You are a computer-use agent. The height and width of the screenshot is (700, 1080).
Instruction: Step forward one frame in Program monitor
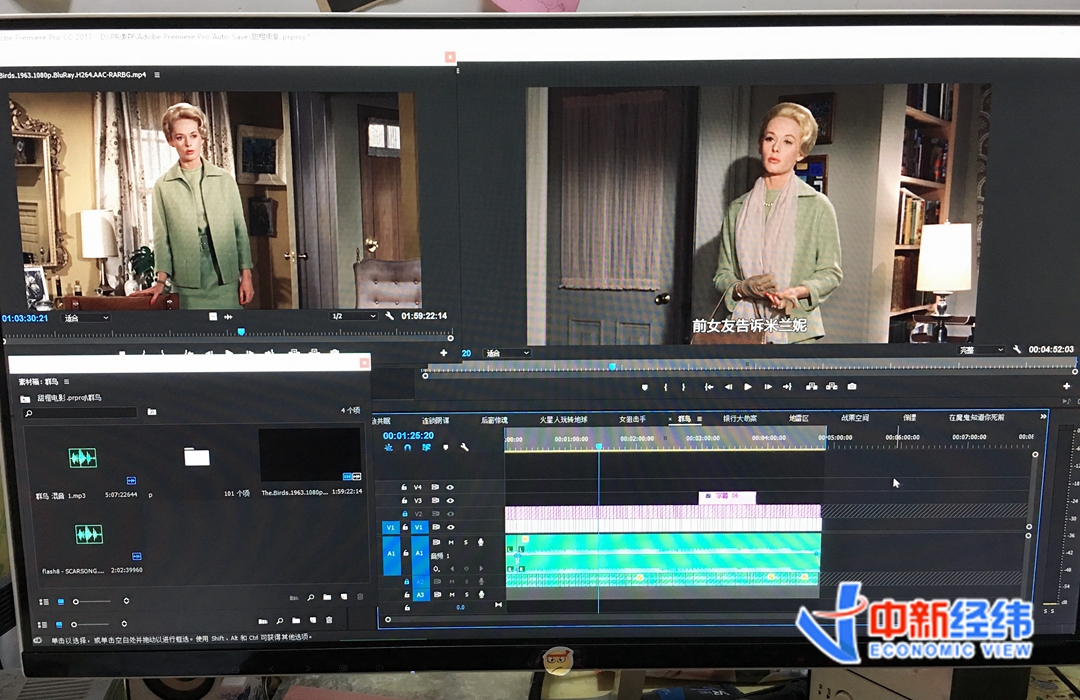coord(767,387)
